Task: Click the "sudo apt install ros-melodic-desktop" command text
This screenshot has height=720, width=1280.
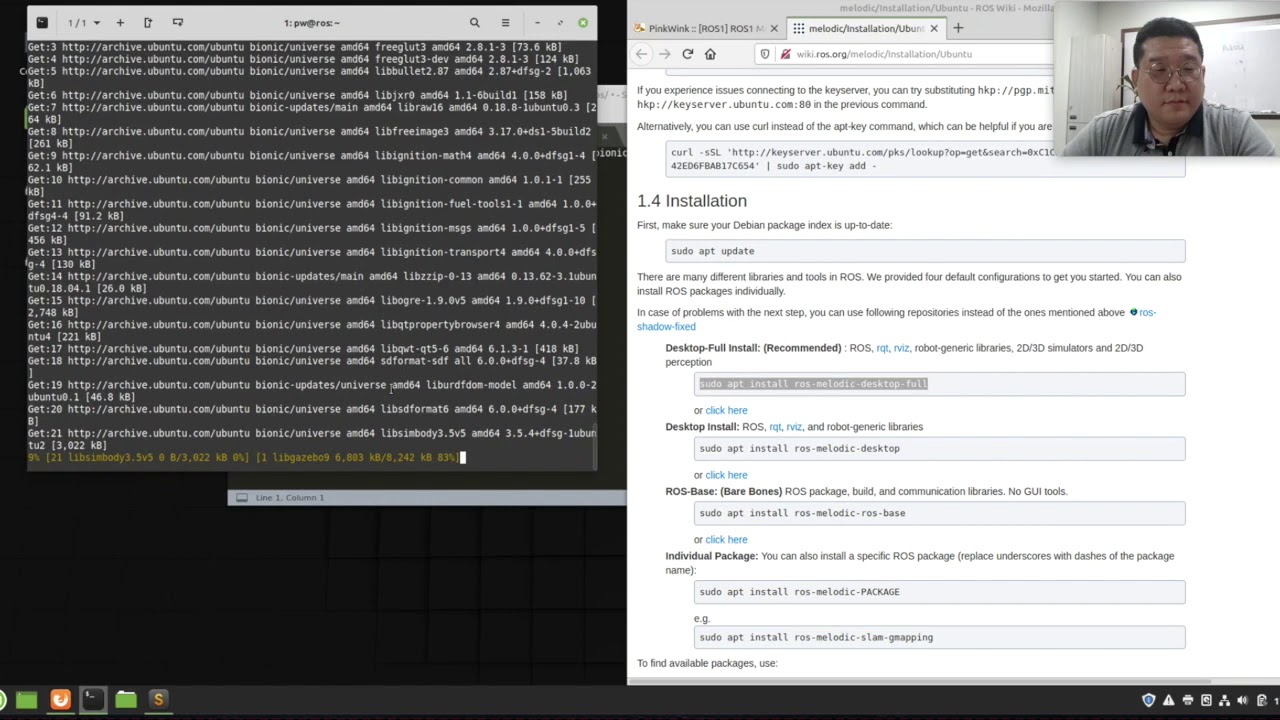Action: click(799, 449)
